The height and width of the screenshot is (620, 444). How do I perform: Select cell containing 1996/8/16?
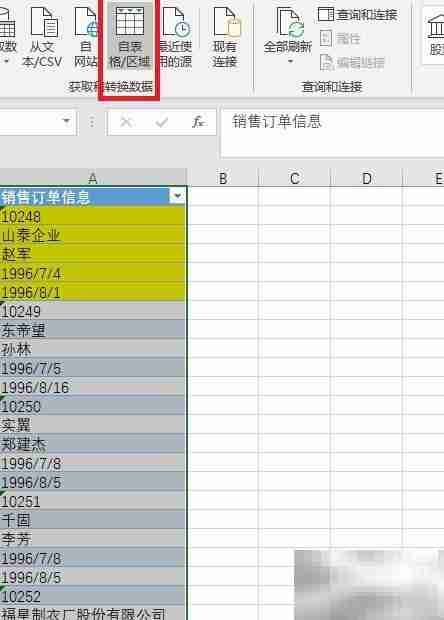coord(93,387)
